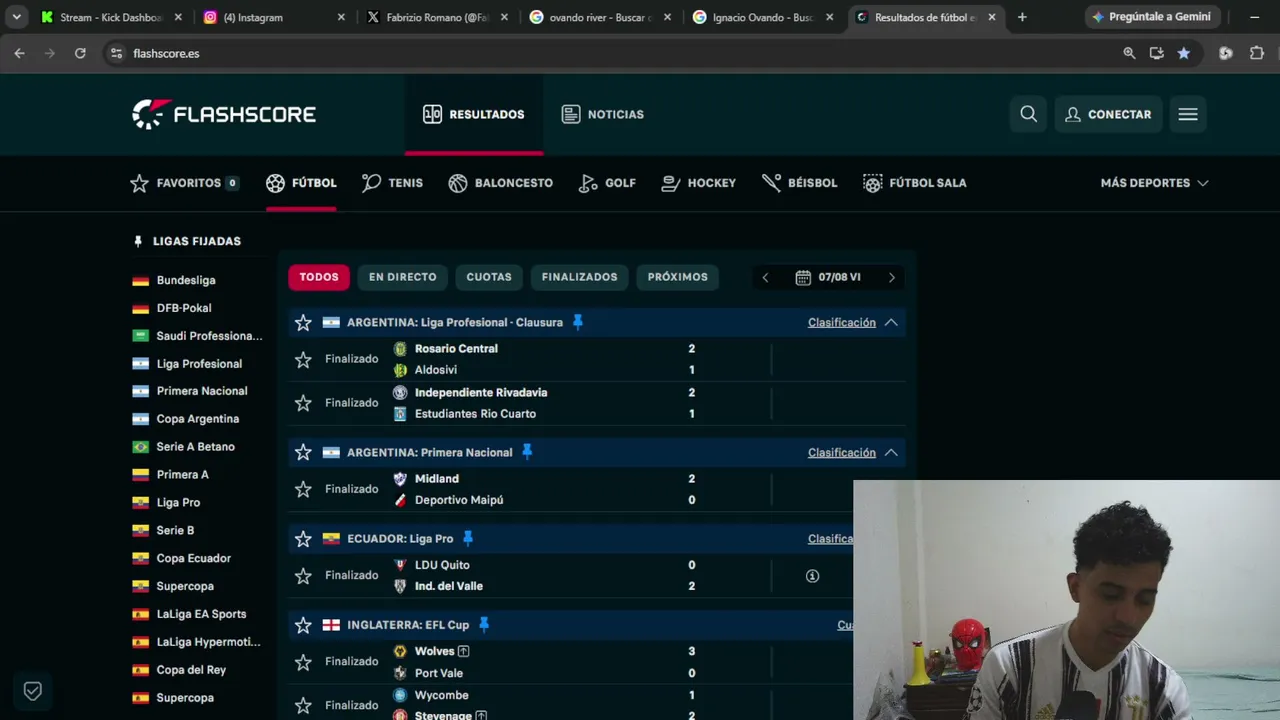Image resolution: width=1280 pixels, height=720 pixels.
Task: Switch to Tenis sport tab
Action: pyautogui.click(x=392, y=183)
